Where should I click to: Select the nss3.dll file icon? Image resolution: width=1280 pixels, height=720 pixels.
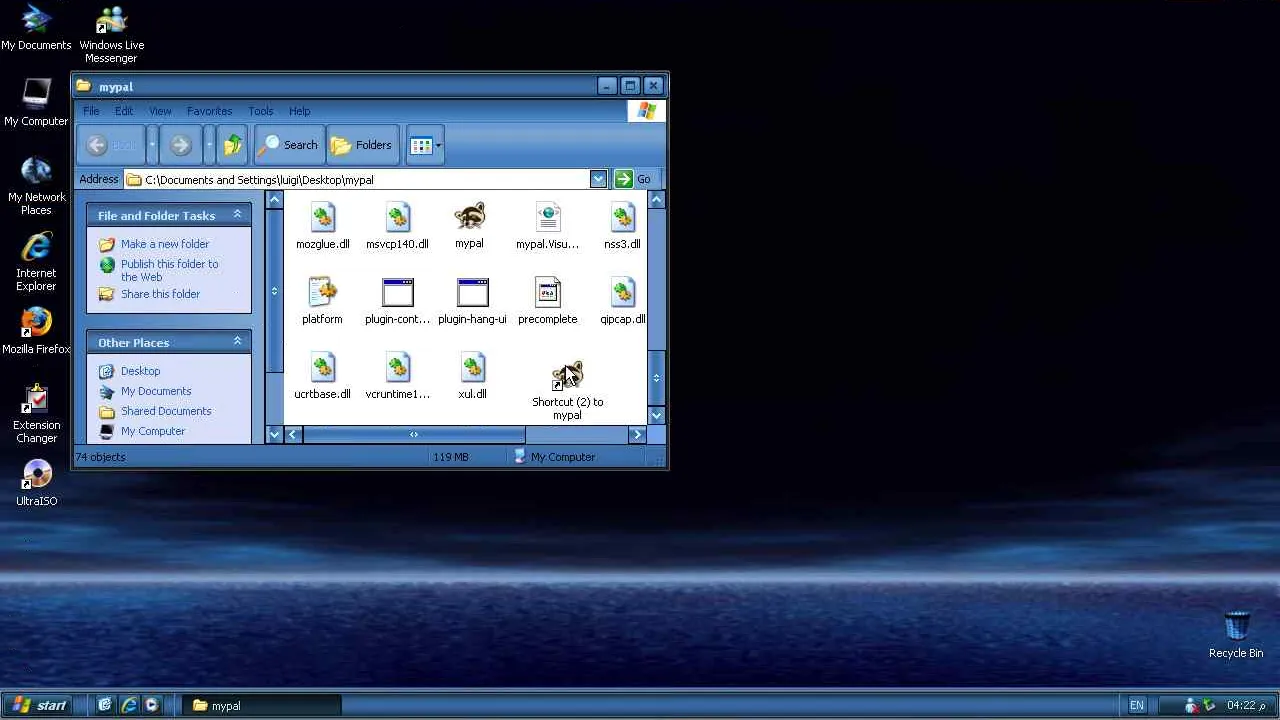[x=622, y=217]
